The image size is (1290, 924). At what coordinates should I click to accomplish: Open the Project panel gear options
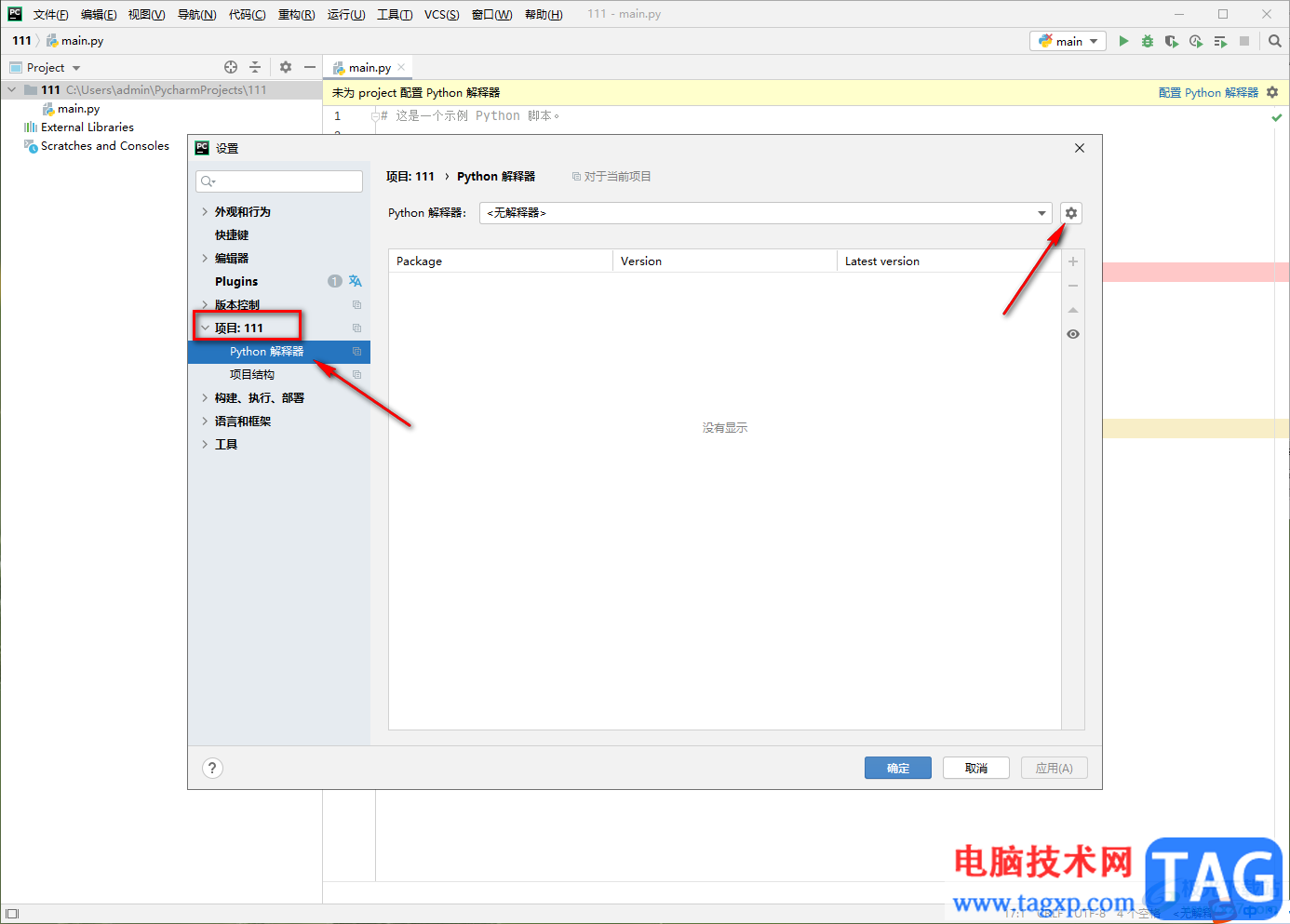click(x=286, y=67)
